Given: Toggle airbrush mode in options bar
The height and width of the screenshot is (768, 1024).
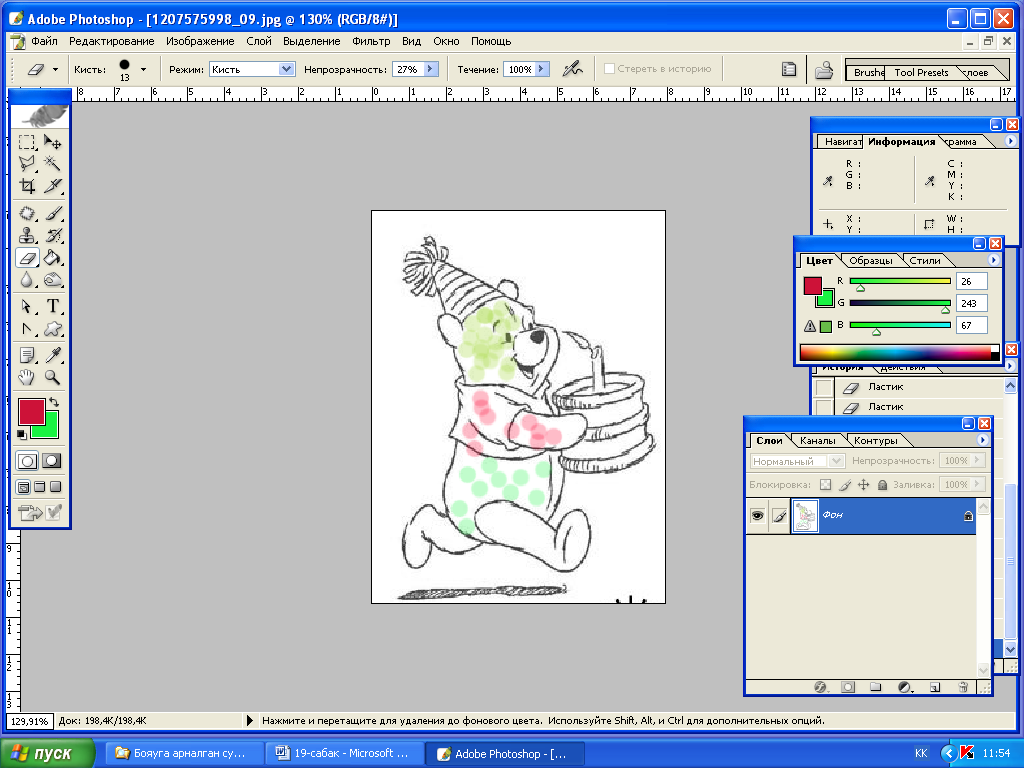Looking at the screenshot, I should coord(573,69).
